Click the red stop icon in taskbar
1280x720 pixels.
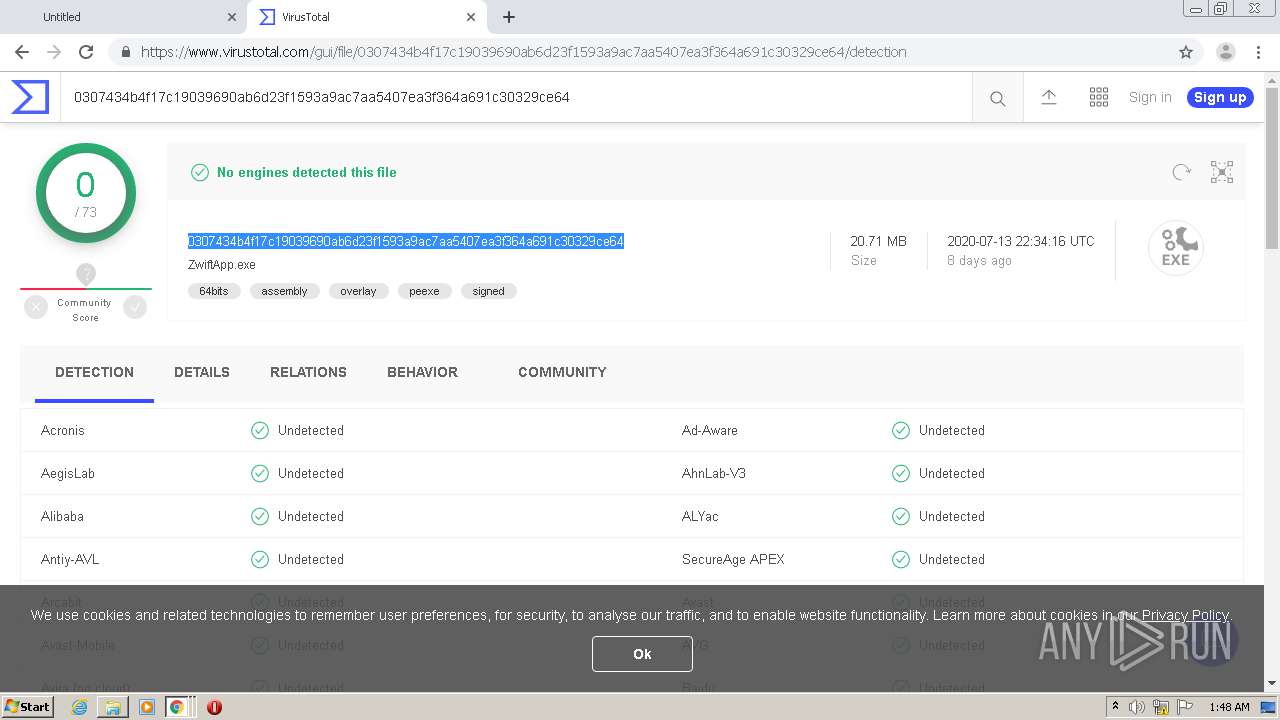click(x=214, y=707)
